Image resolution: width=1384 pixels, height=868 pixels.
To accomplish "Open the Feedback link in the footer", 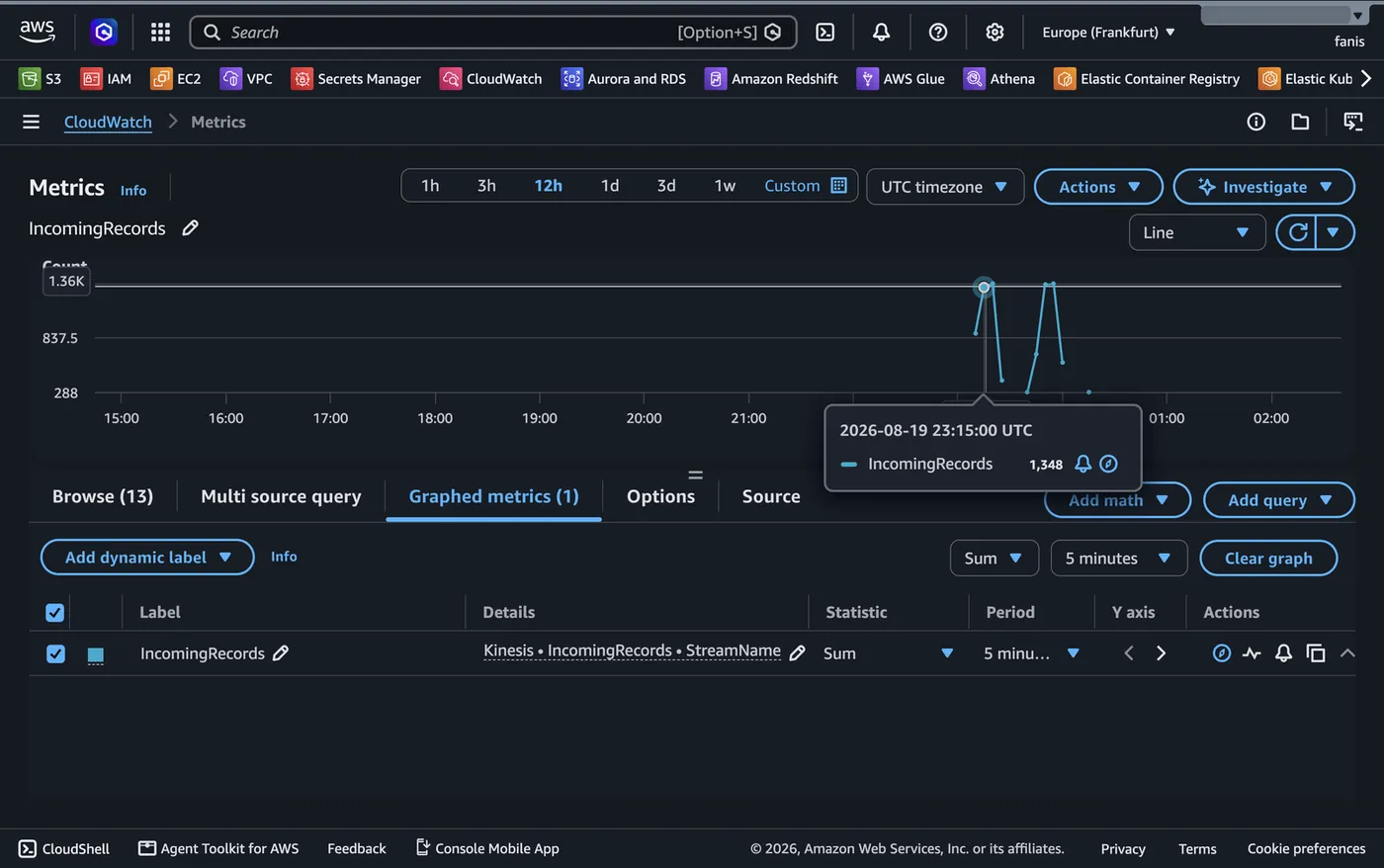I will 357,848.
